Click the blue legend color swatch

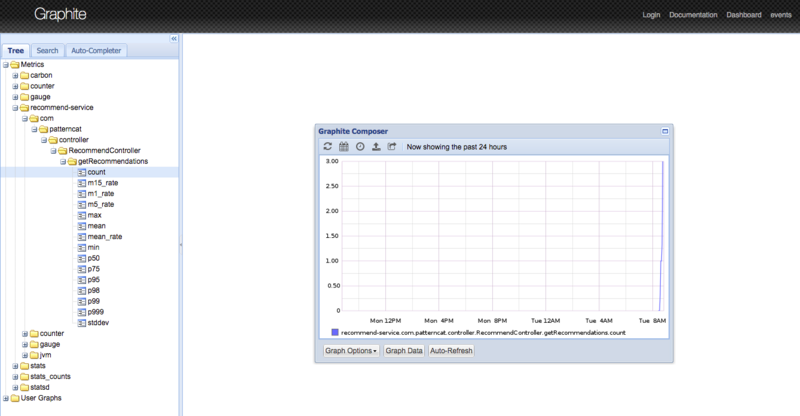(x=335, y=332)
